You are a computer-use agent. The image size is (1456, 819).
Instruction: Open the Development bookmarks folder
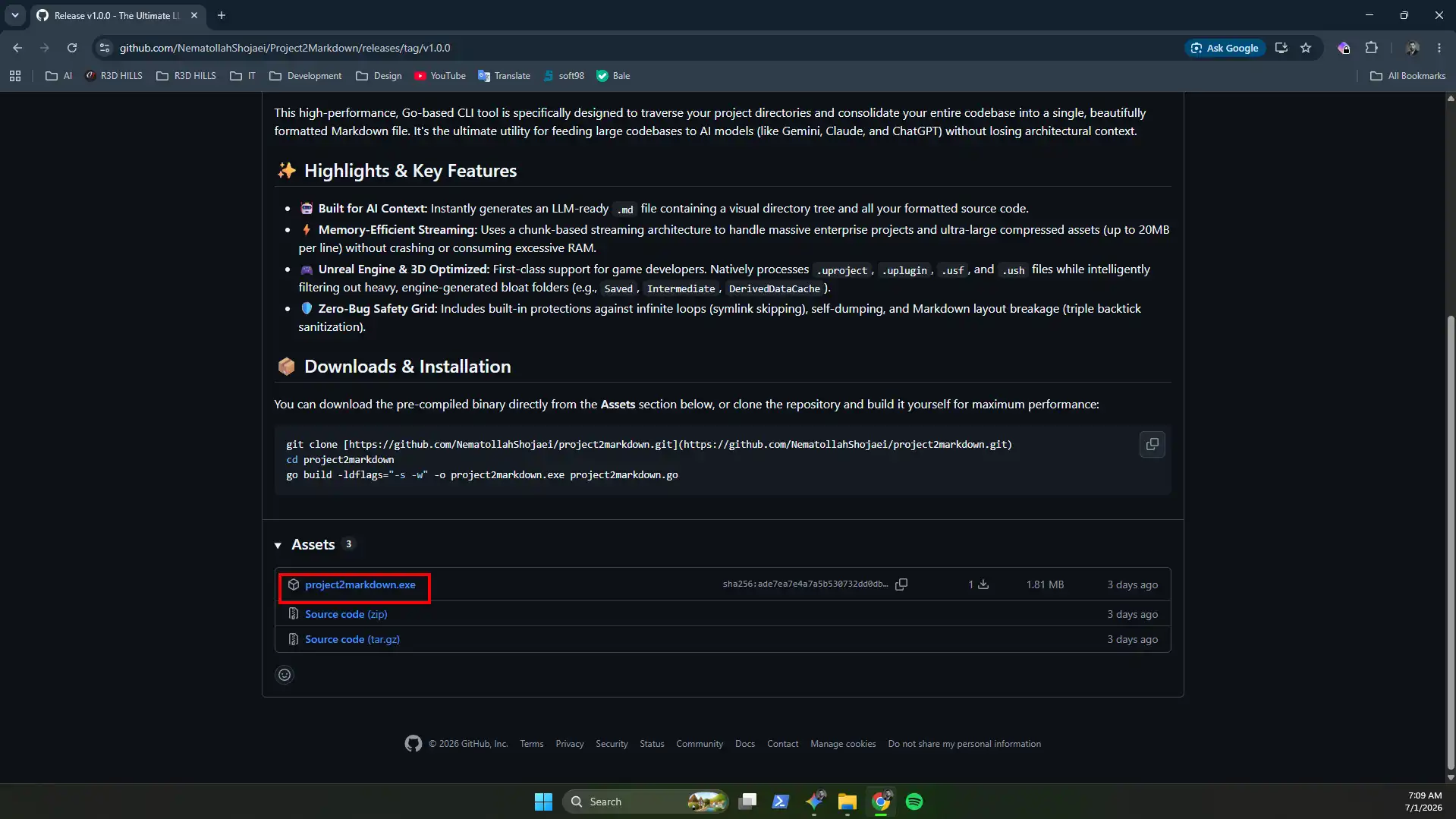click(x=306, y=76)
